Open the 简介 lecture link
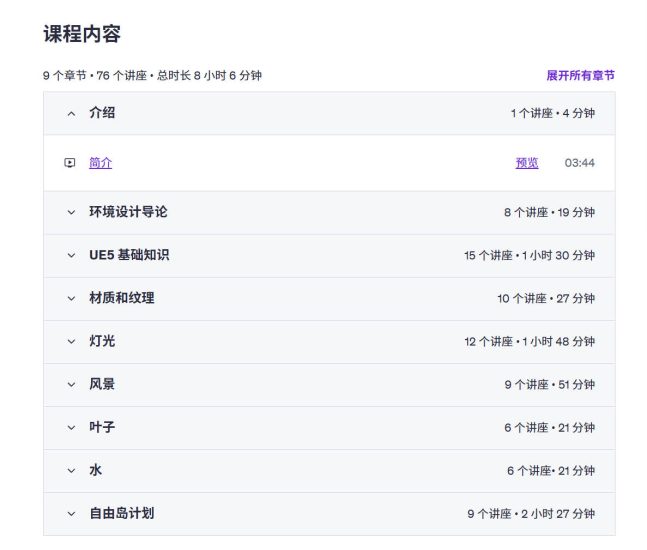The height and width of the screenshot is (550, 647). point(101,163)
